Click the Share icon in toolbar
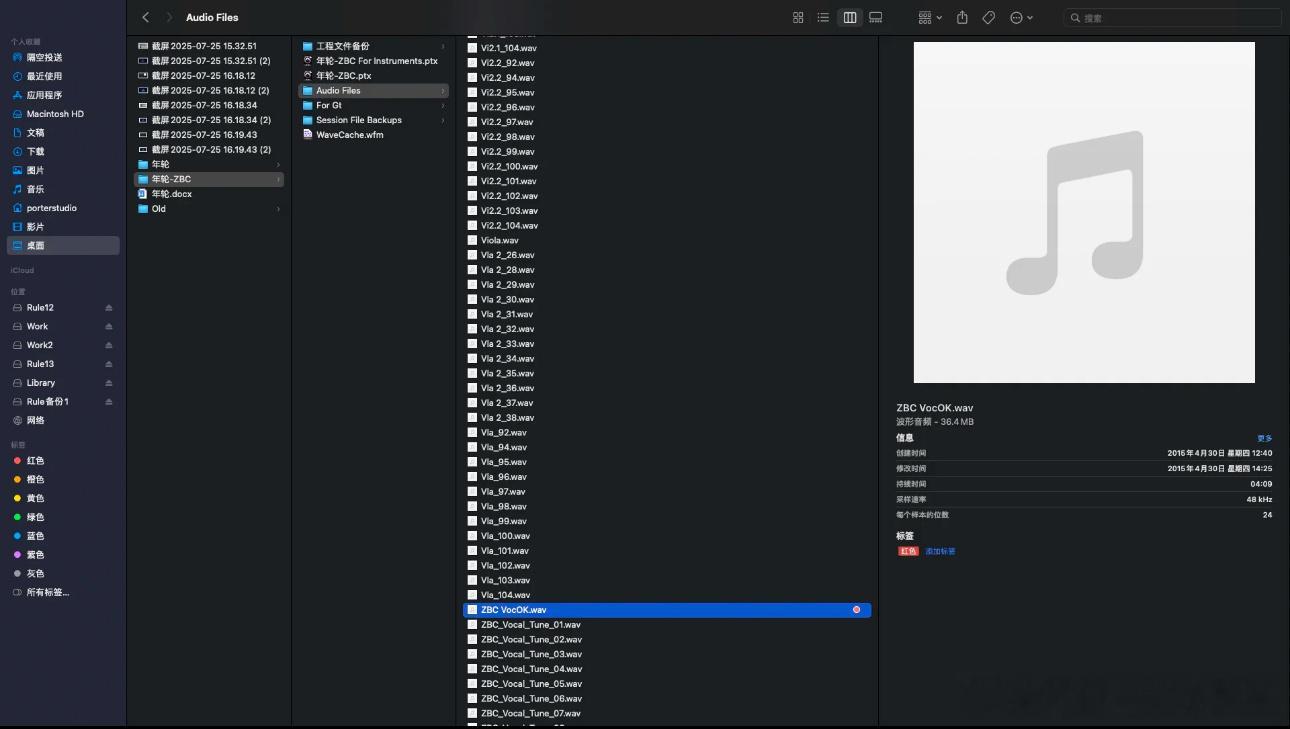The width and height of the screenshot is (1290, 729). [x=962, y=17]
